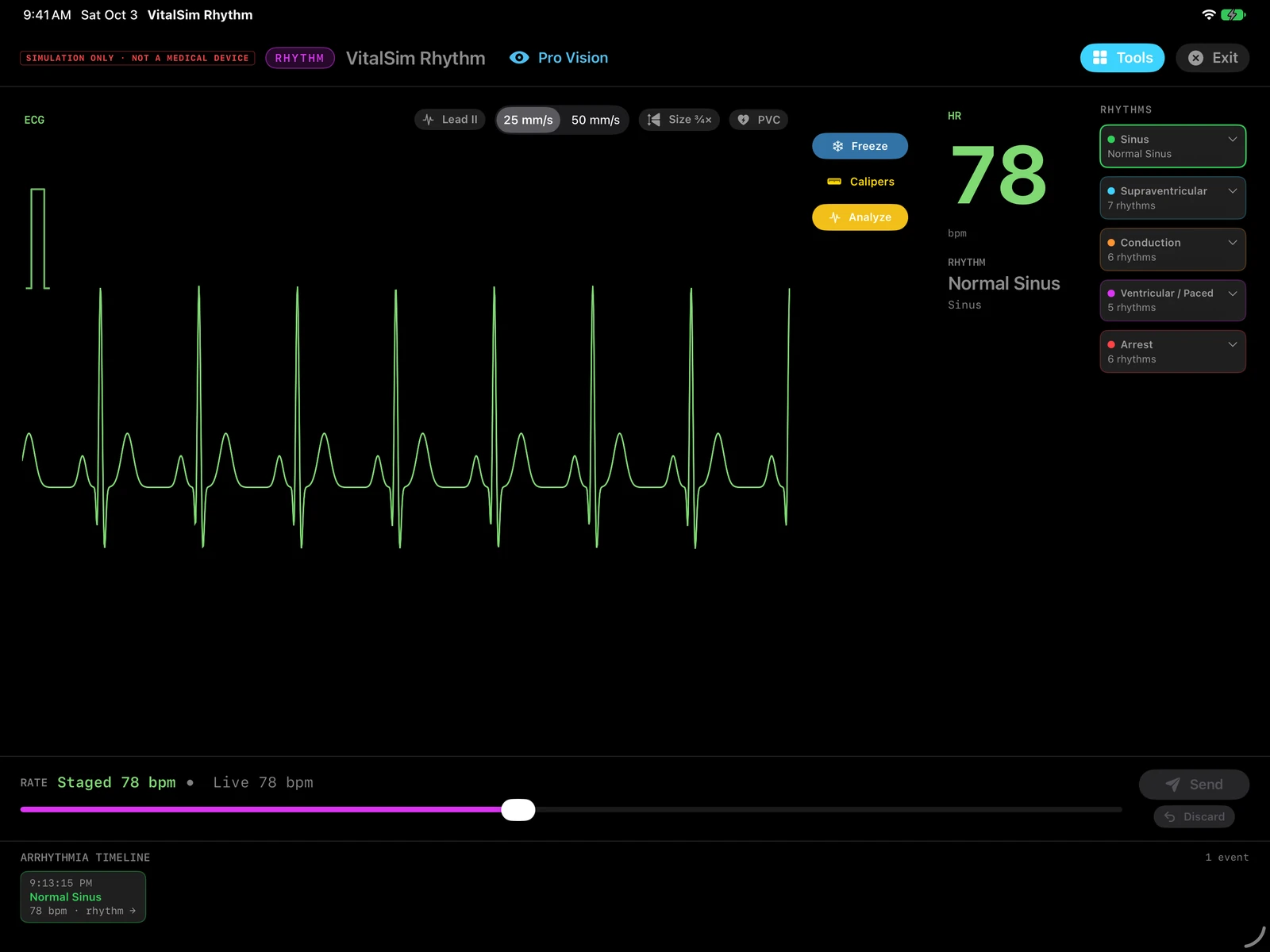Viewport: 1270px width, 952px height.
Task: Toggle PVC injection
Action: click(759, 120)
